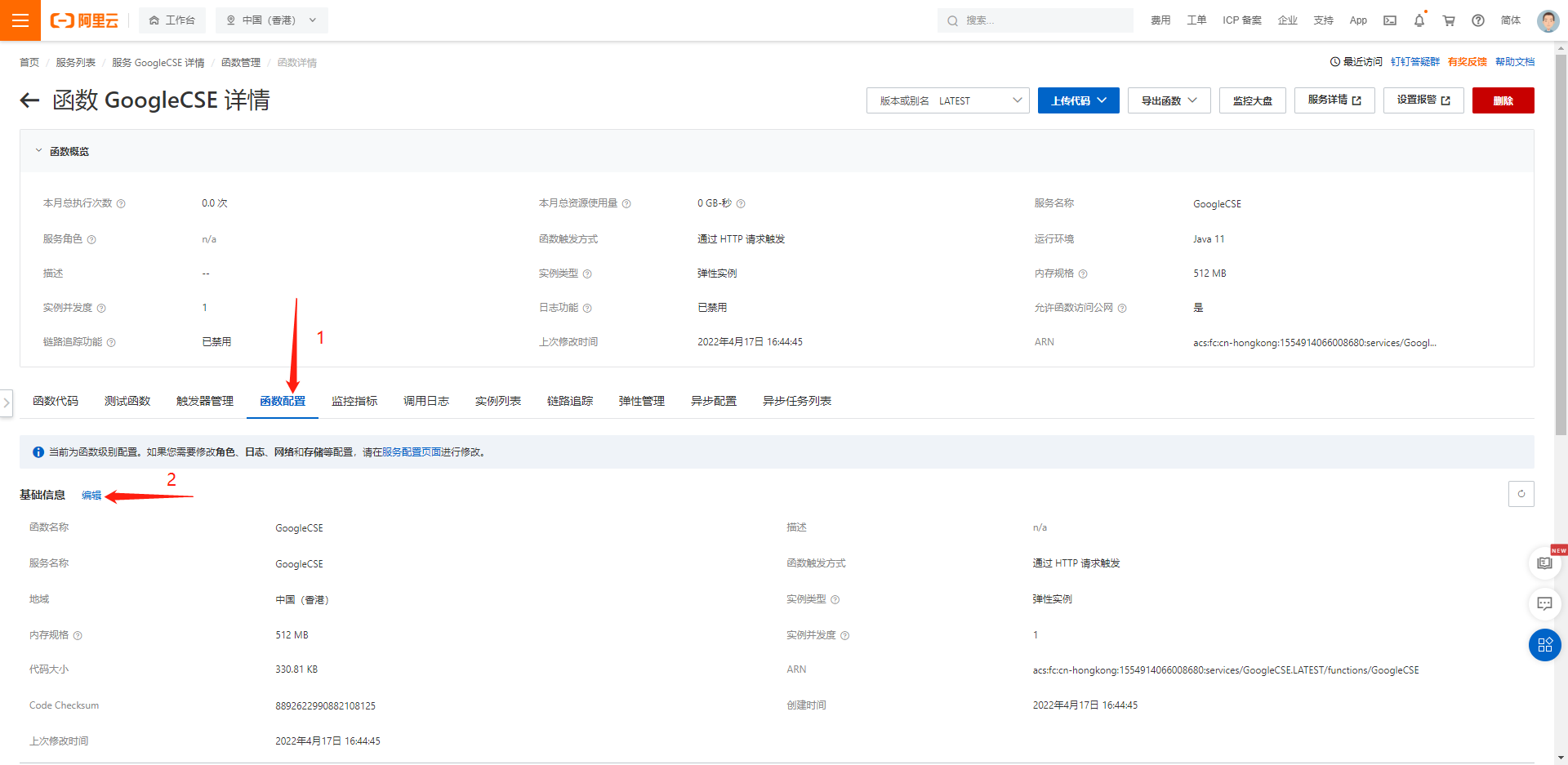Switch language via 简体
Viewport: 1568px width, 765px height.
(x=1511, y=20)
